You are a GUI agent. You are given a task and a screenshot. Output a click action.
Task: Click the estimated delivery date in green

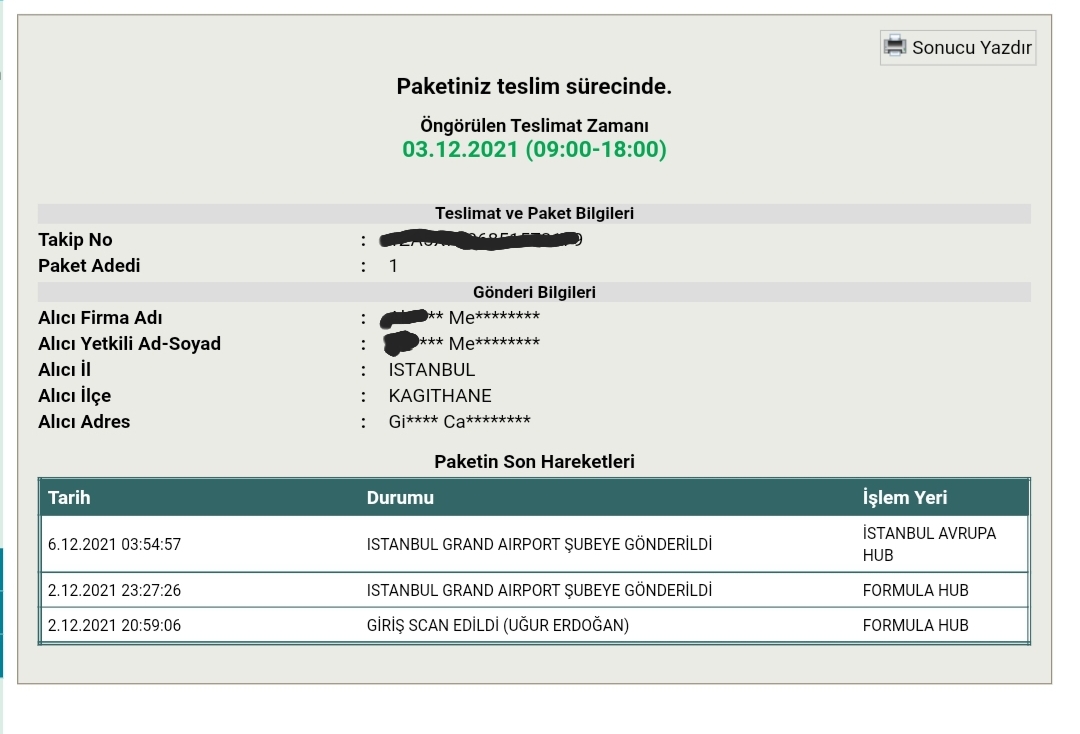coord(534,149)
